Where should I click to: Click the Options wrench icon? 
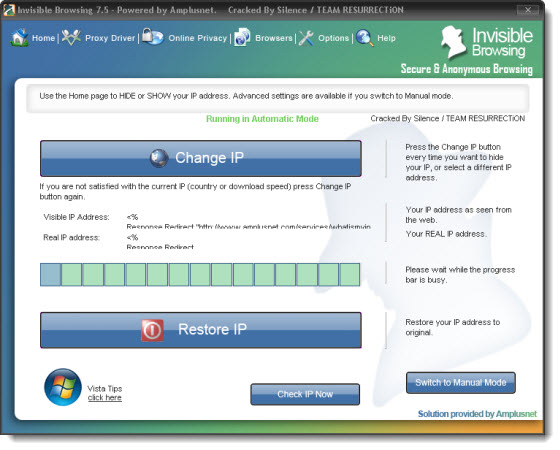point(306,38)
